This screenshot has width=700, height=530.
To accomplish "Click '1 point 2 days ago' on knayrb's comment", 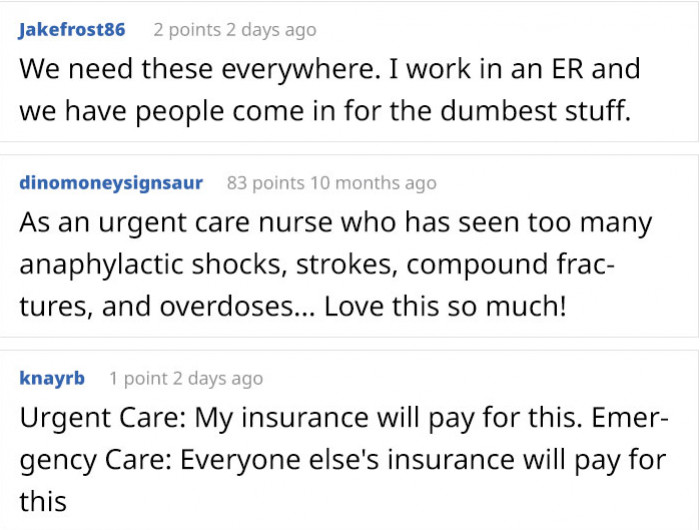I will (x=186, y=379).
